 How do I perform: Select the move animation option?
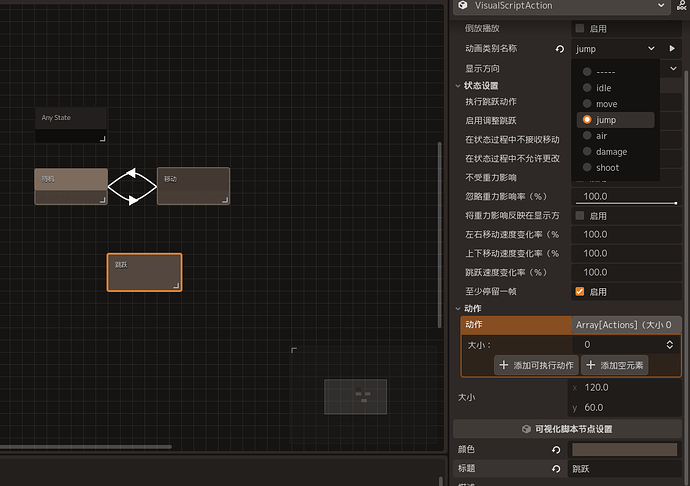[x=615, y=104]
